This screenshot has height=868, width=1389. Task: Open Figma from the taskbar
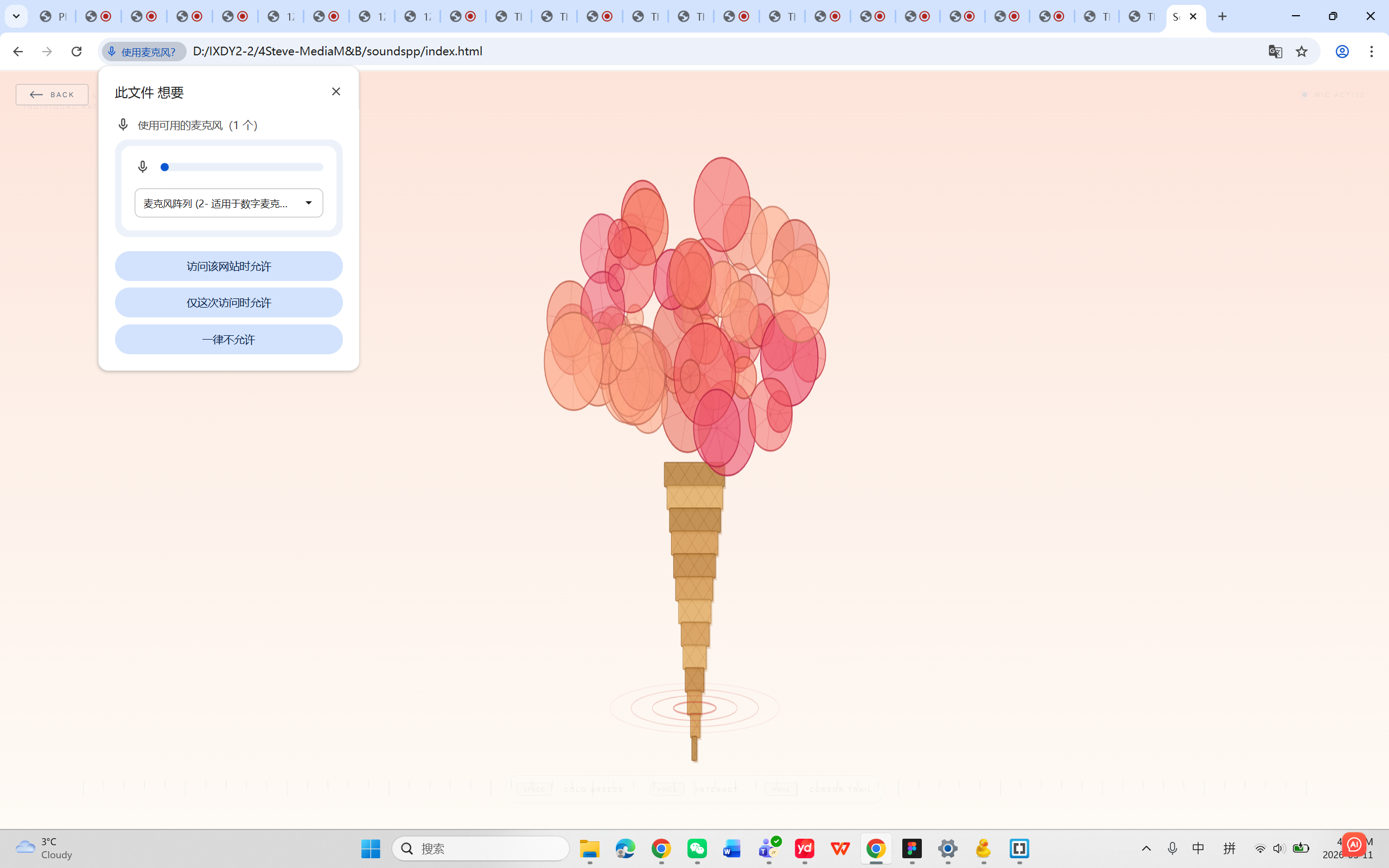pyautogui.click(x=912, y=848)
